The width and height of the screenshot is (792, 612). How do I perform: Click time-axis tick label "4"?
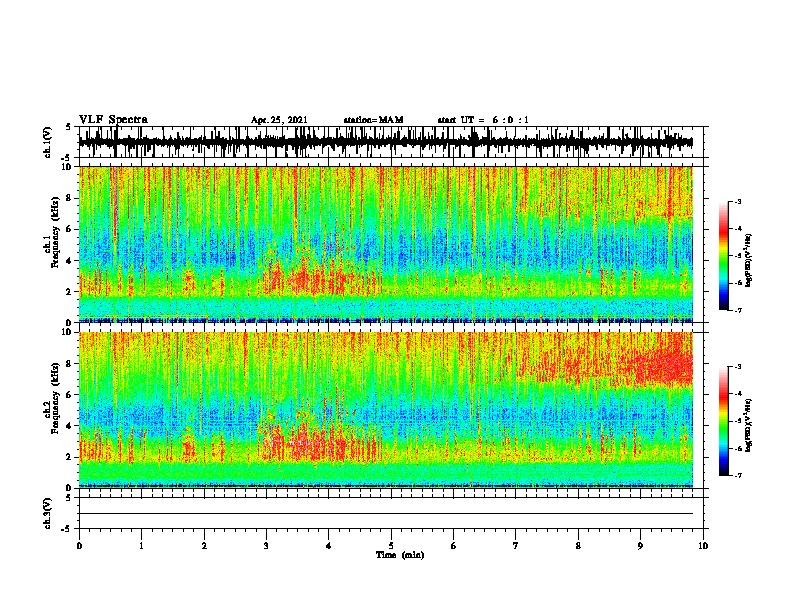click(x=329, y=546)
